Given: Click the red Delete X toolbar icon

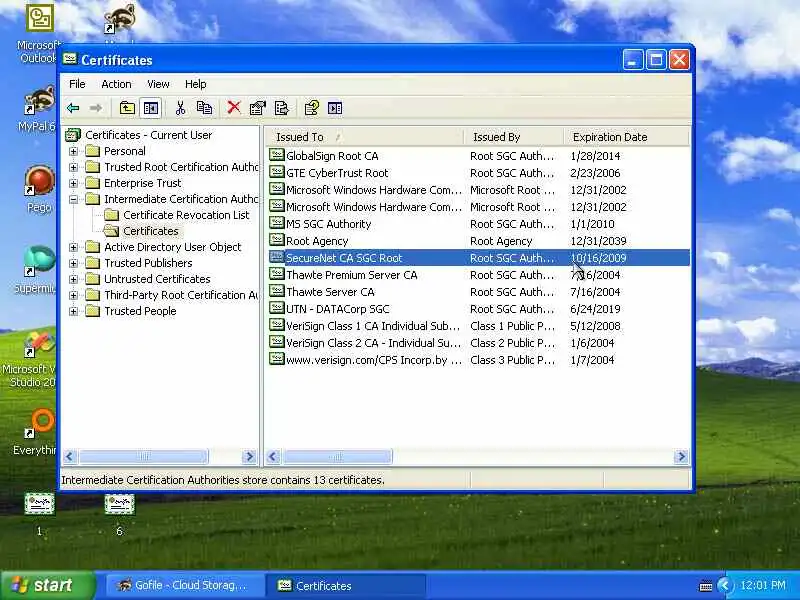Looking at the screenshot, I should [x=234, y=108].
